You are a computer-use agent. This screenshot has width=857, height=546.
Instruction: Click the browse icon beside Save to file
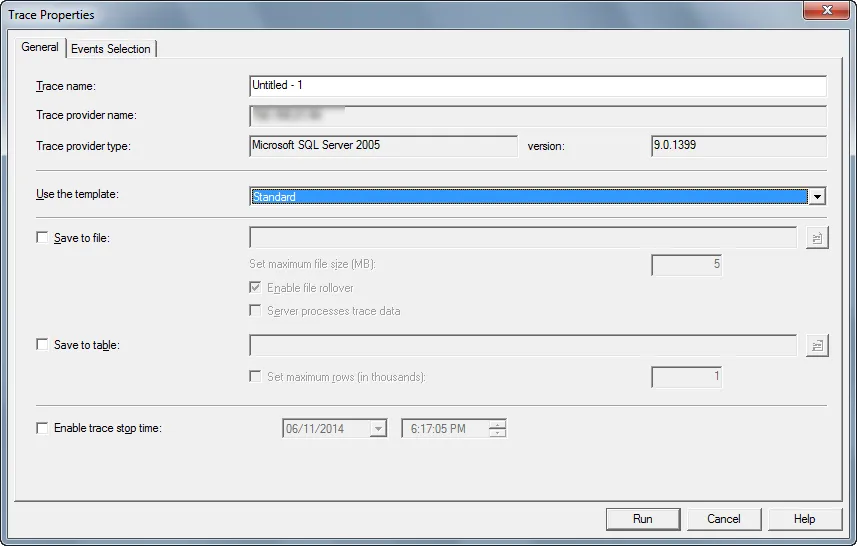(x=817, y=238)
